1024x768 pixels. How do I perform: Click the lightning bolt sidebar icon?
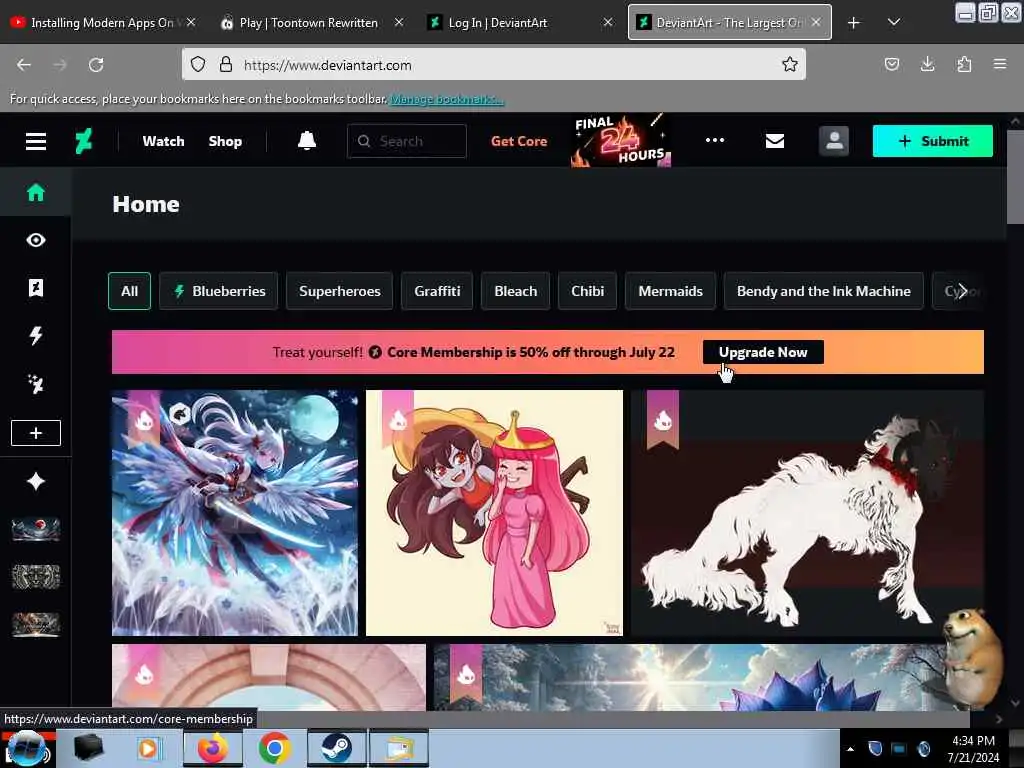(x=35, y=336)
